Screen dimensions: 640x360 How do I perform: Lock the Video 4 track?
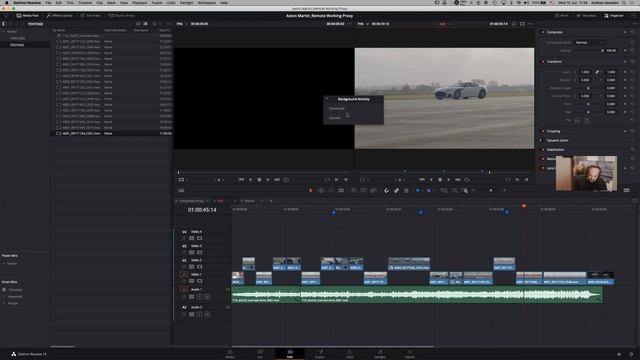pyautogui.click(x=184, y=238)
